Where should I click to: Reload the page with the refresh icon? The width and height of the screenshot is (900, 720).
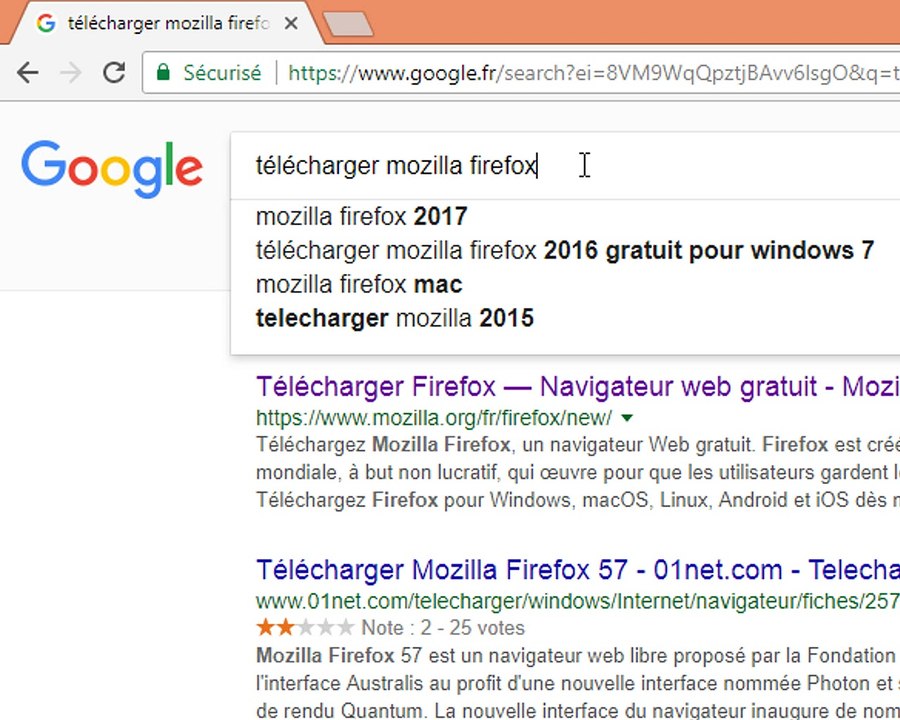click(114, 72)
